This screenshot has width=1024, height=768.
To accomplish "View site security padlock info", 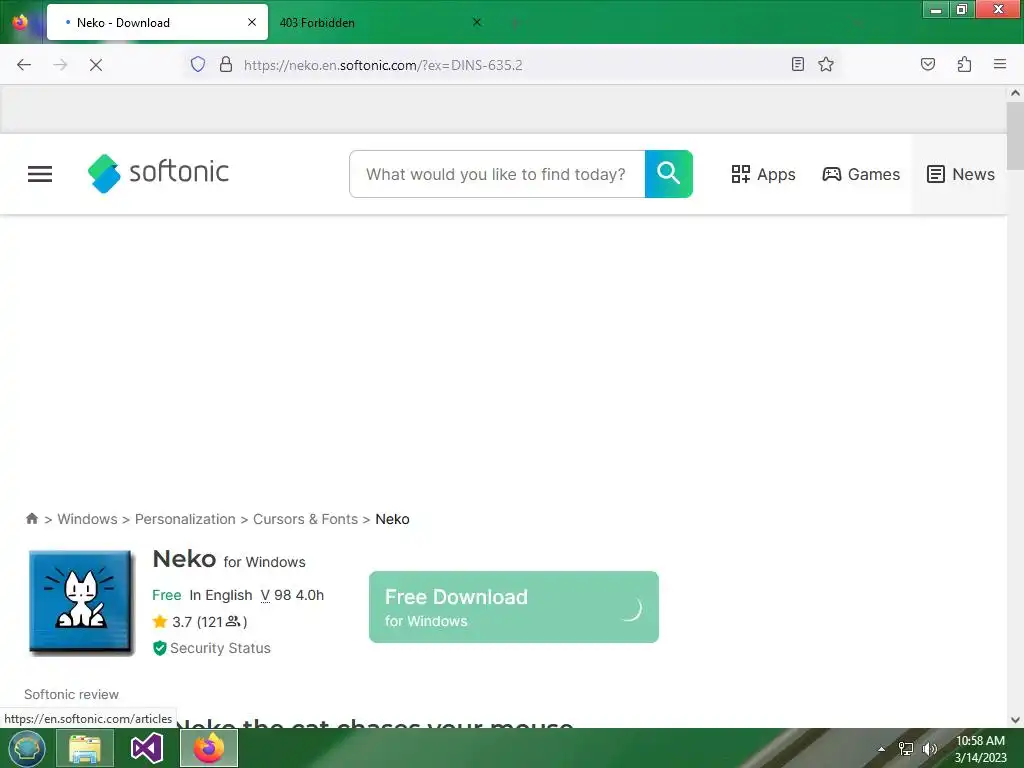I will tap(225, 64).
